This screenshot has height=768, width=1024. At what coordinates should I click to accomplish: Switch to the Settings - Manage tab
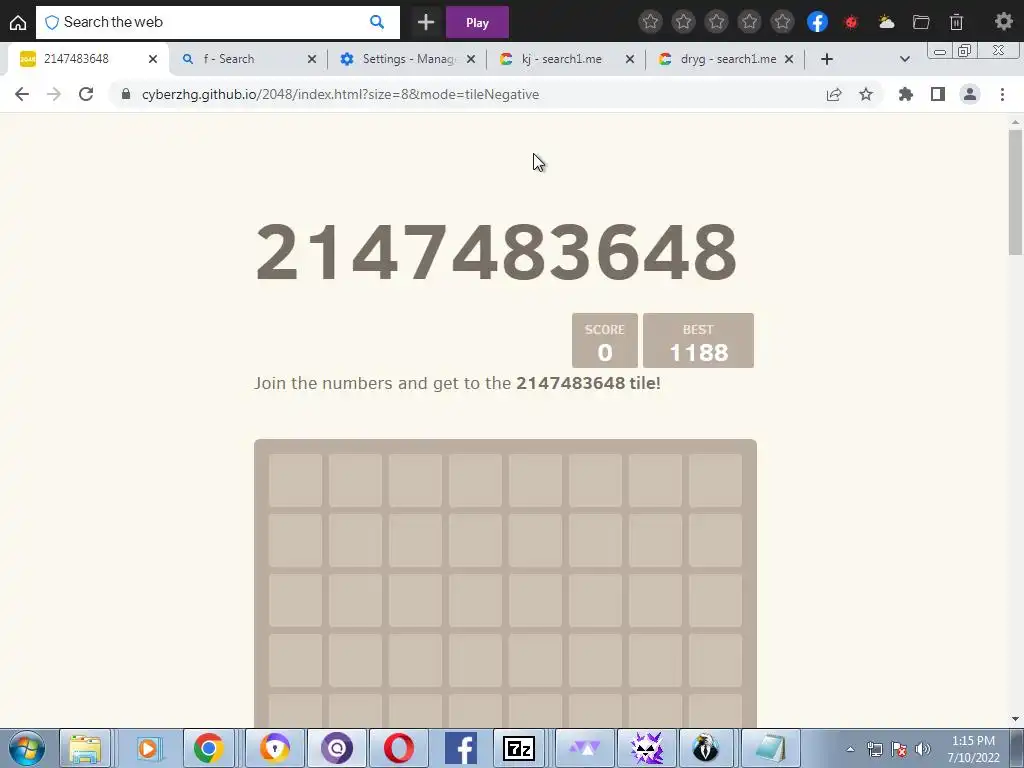pos(408,59)
